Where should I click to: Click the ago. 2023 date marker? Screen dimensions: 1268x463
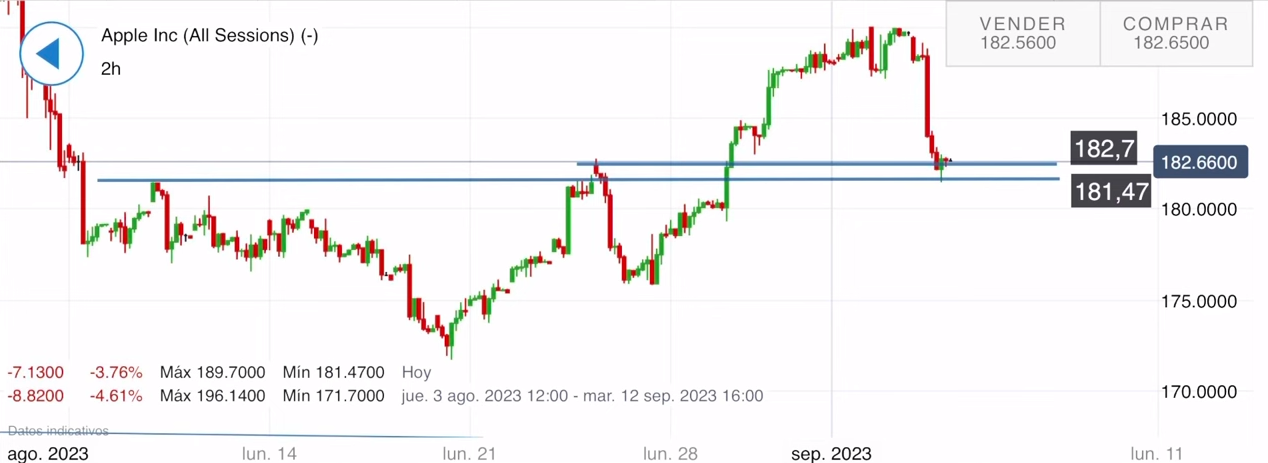[45, 454]
